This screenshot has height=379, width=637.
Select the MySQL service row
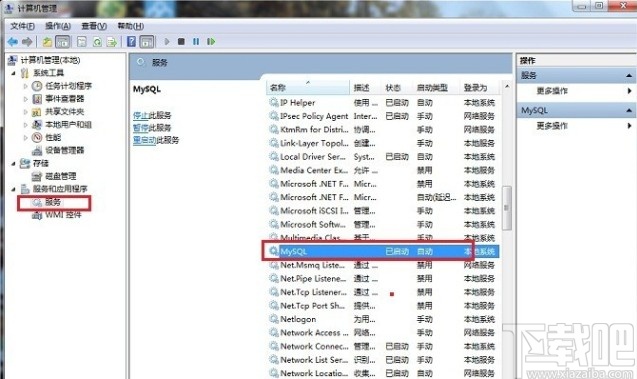click(x=383, y=251)
